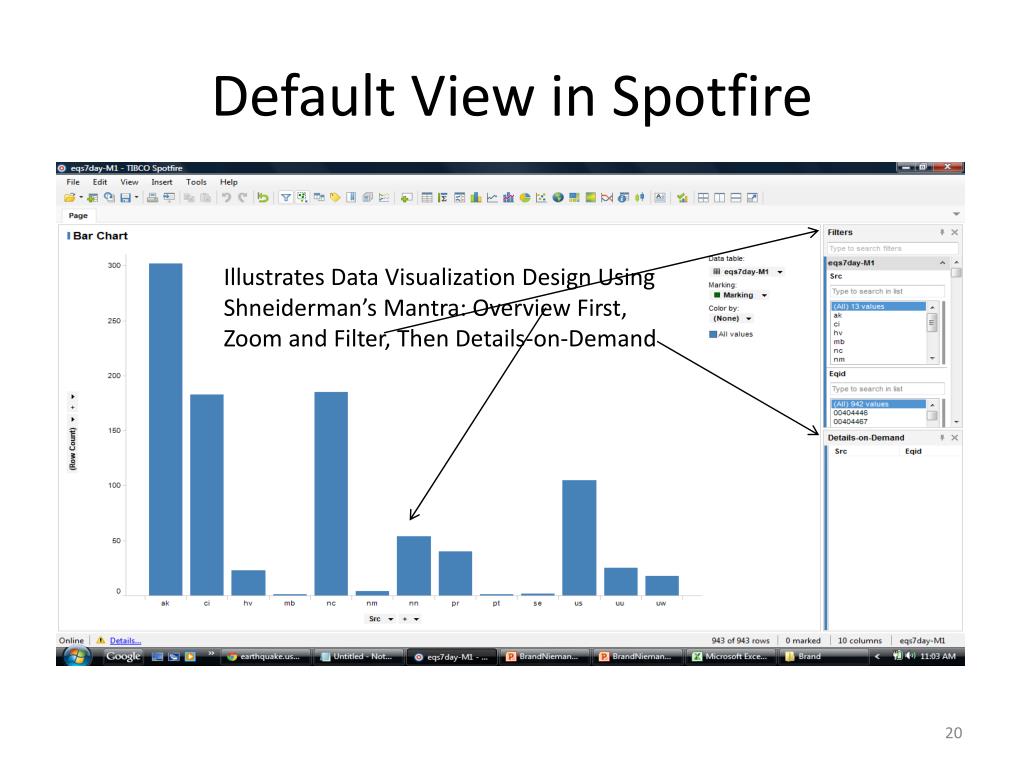The height and width of the screenshot is (768, 1024).
Task: Switch to Untitled - Notepad taskbar button
Action: (x=357, y=656)
